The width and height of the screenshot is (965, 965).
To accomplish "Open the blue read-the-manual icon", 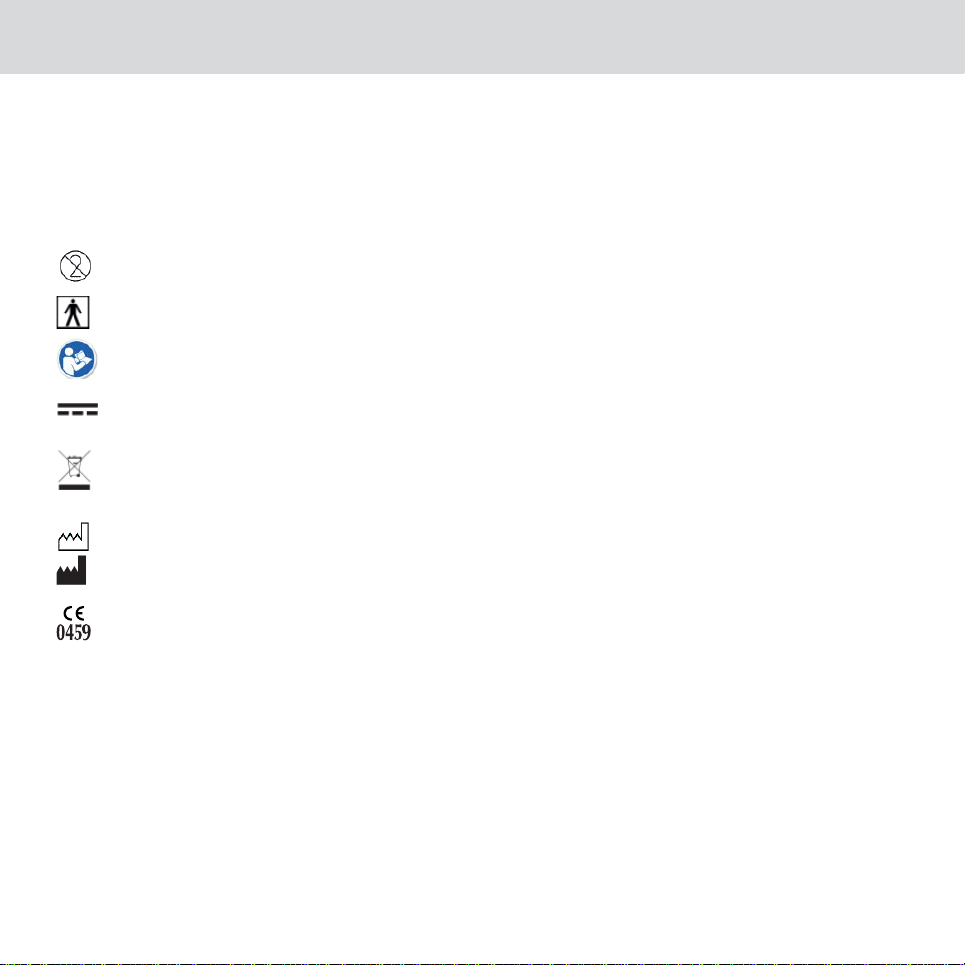I will click(78, 359).
